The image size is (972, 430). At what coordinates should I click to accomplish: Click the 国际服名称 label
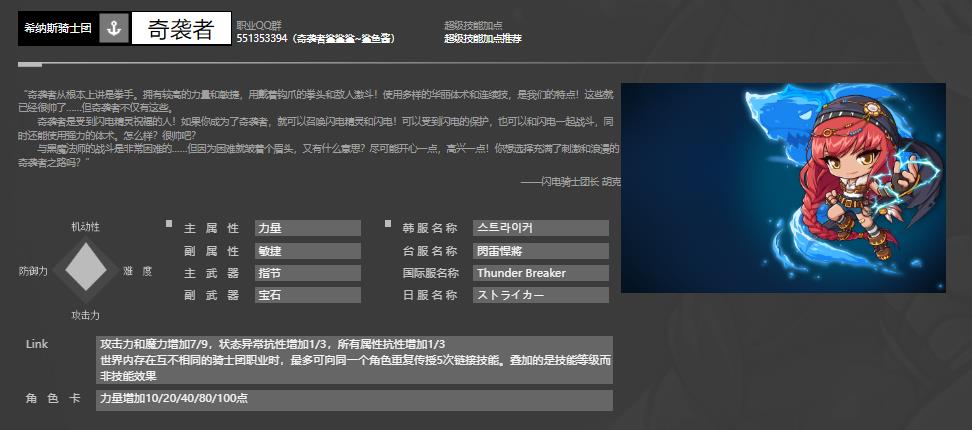coord(430,273)
